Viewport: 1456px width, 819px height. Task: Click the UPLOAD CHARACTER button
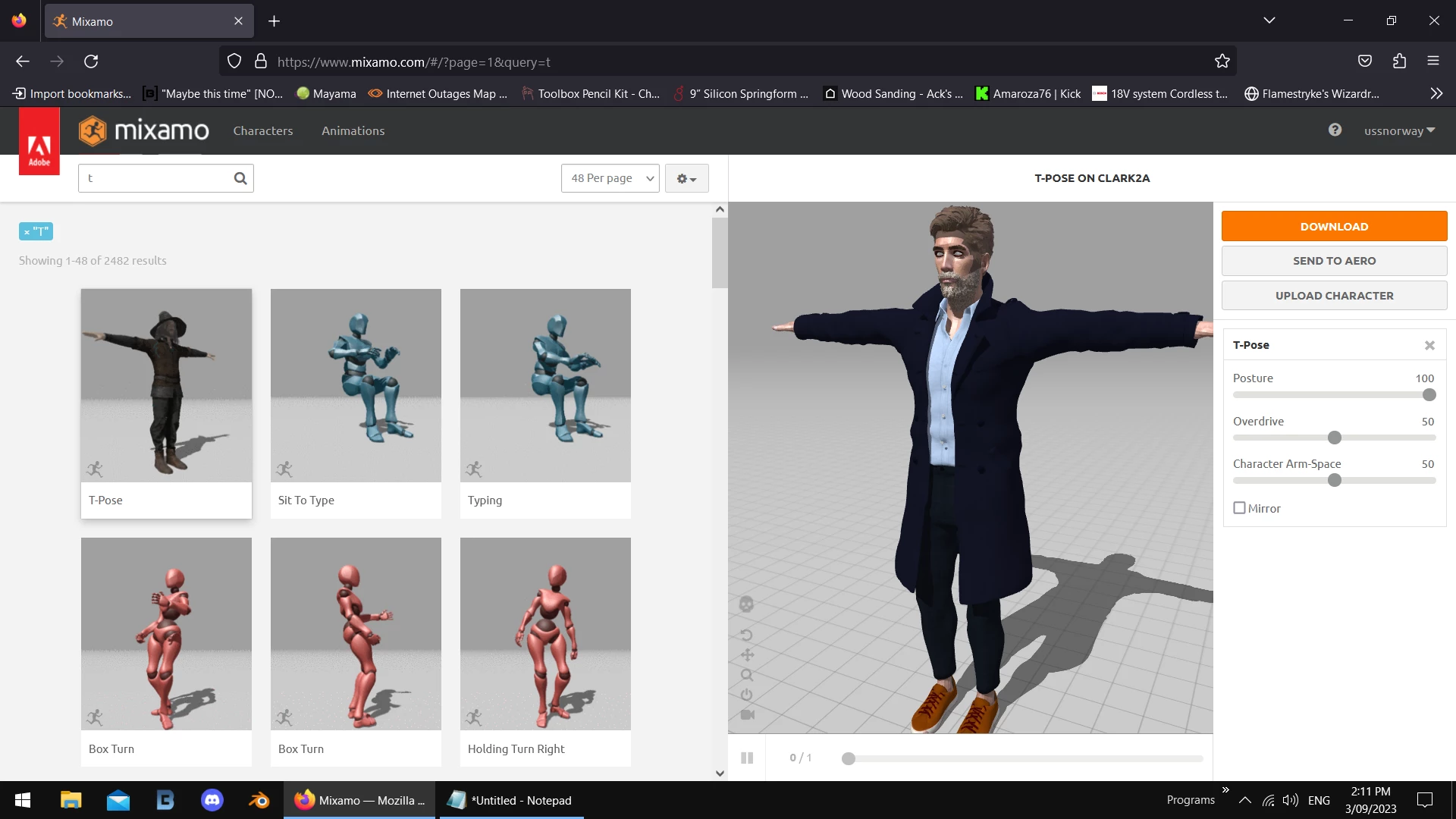[x=1334, y=296]
